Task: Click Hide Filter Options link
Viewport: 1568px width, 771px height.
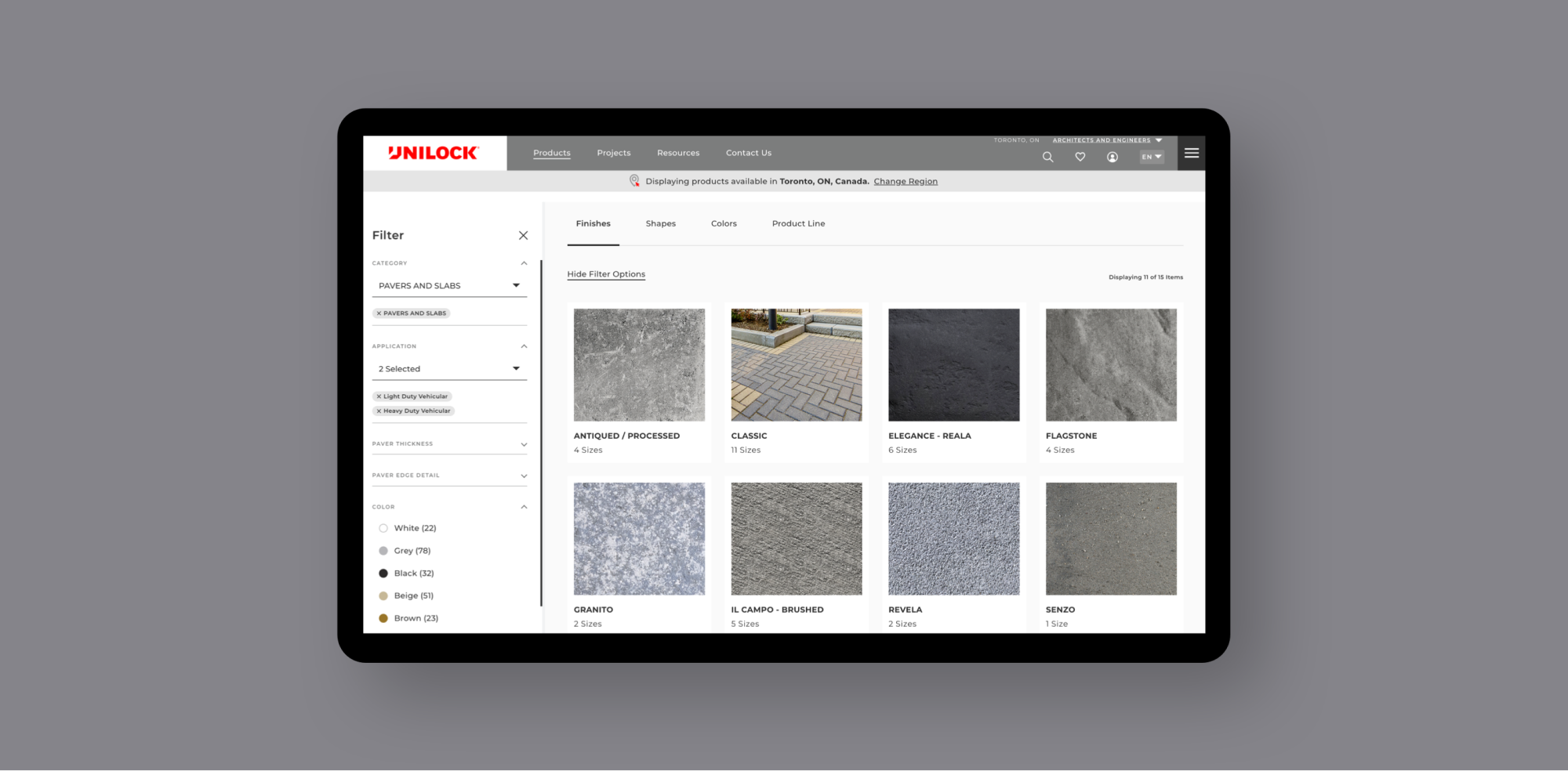Action: pos(606,274)
